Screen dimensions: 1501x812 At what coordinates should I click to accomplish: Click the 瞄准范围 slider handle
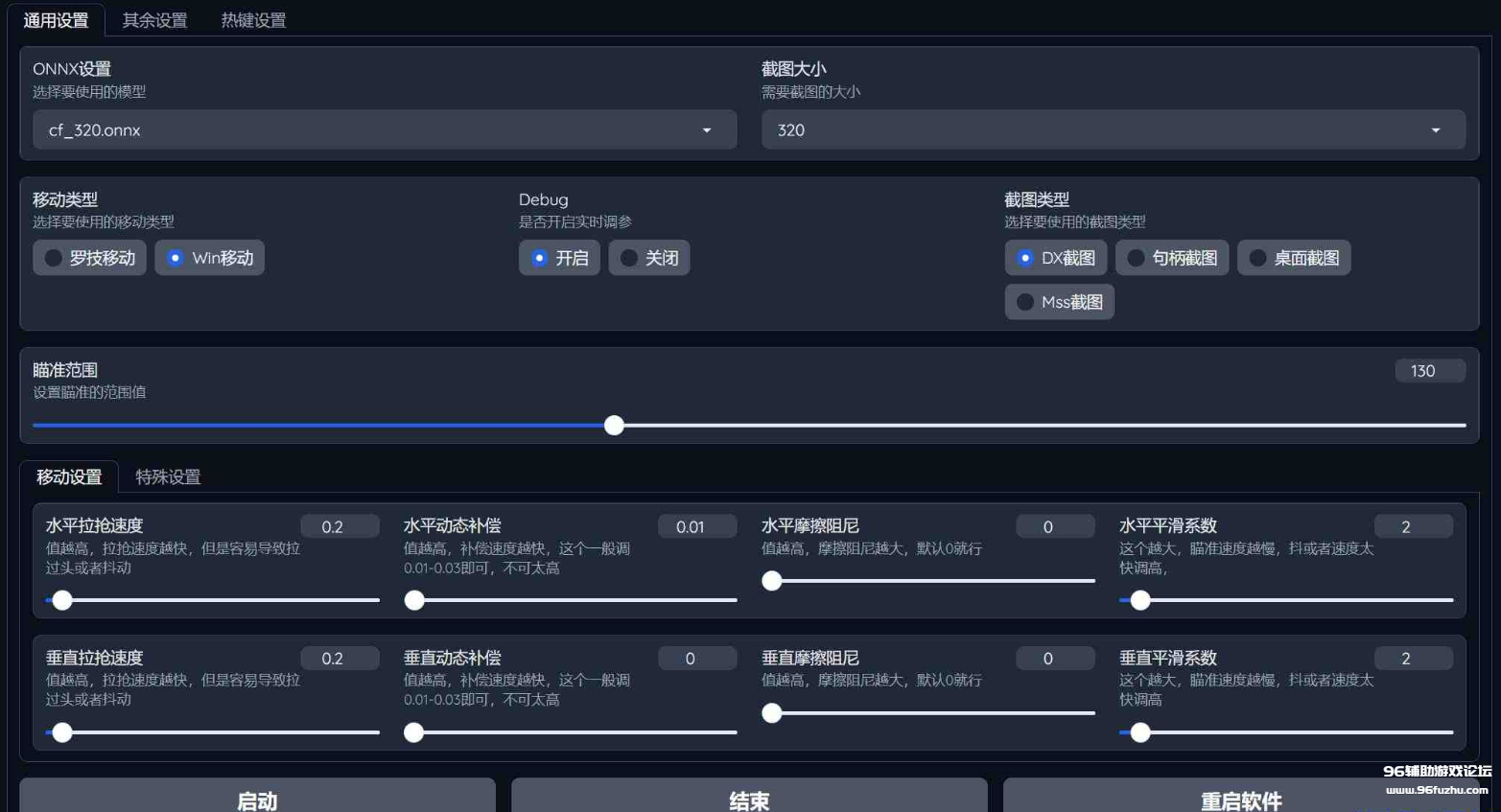coord(615,425)
